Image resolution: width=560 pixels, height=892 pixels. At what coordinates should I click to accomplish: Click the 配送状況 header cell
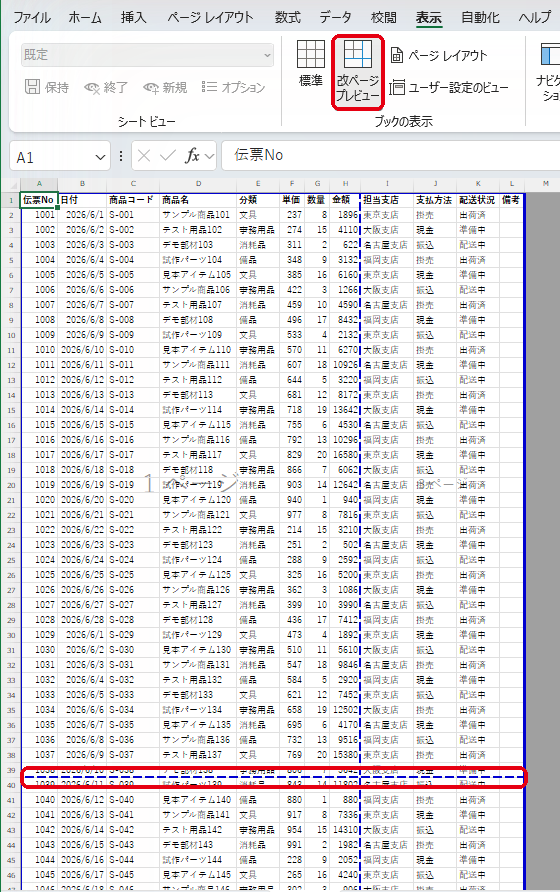[x=478, y=200]
